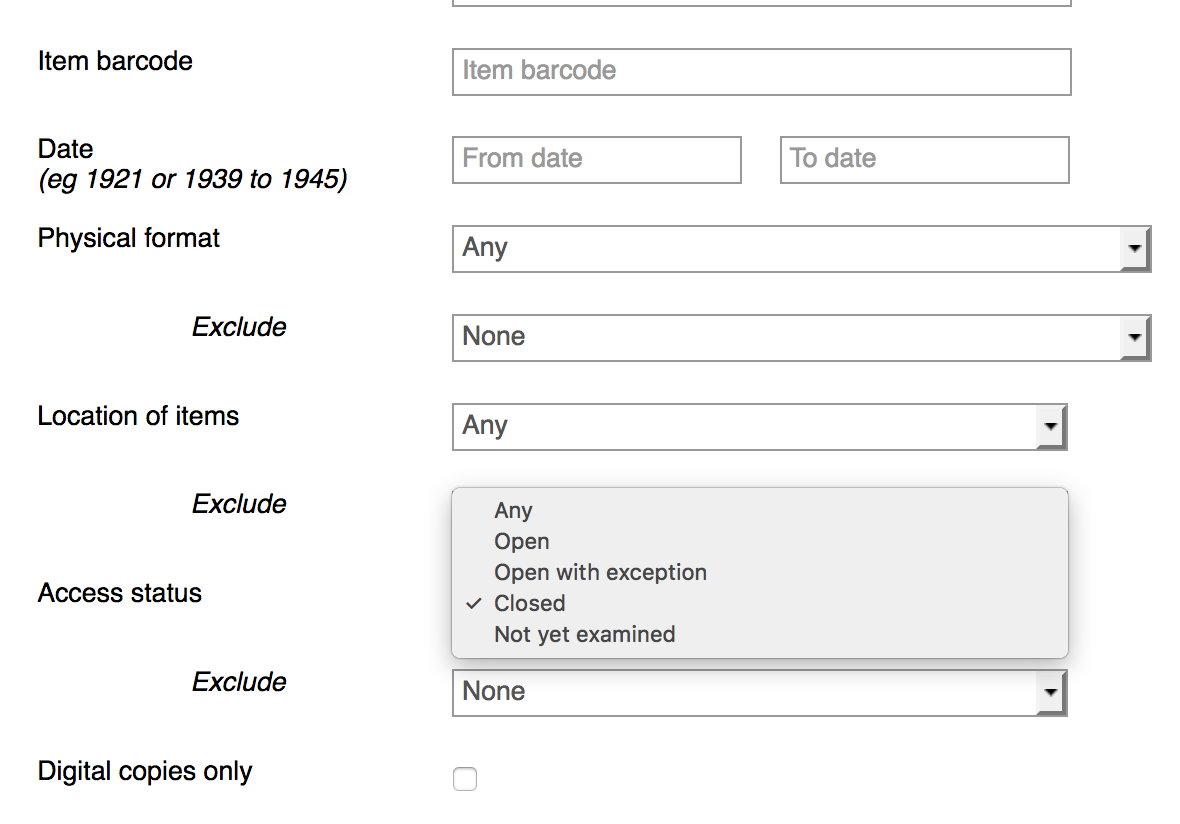Screen dimensions: 1180x824
Task: Pick Open with exception option
Action: point(600,573)
